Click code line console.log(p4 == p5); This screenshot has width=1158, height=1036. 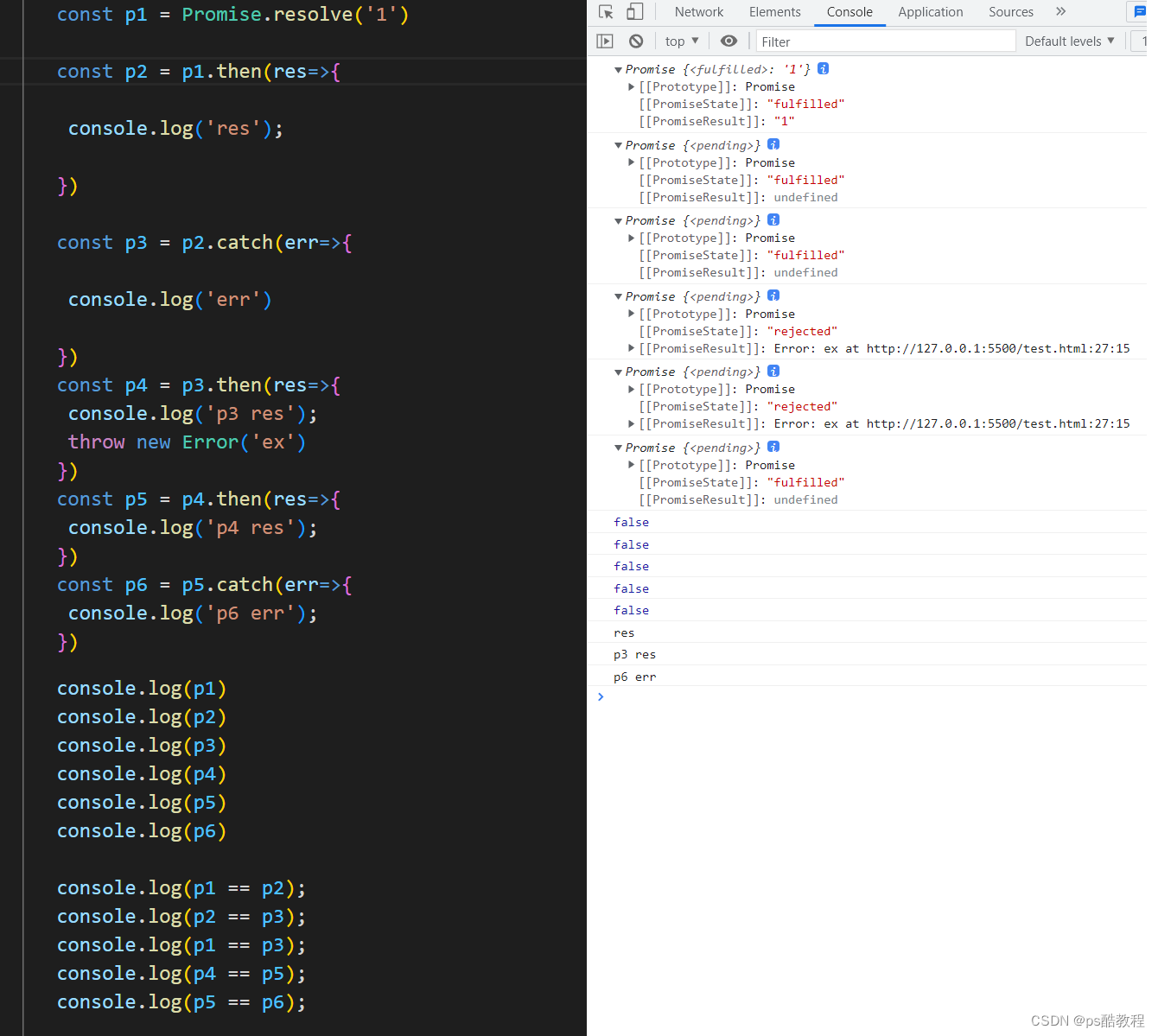pos(181,974)
